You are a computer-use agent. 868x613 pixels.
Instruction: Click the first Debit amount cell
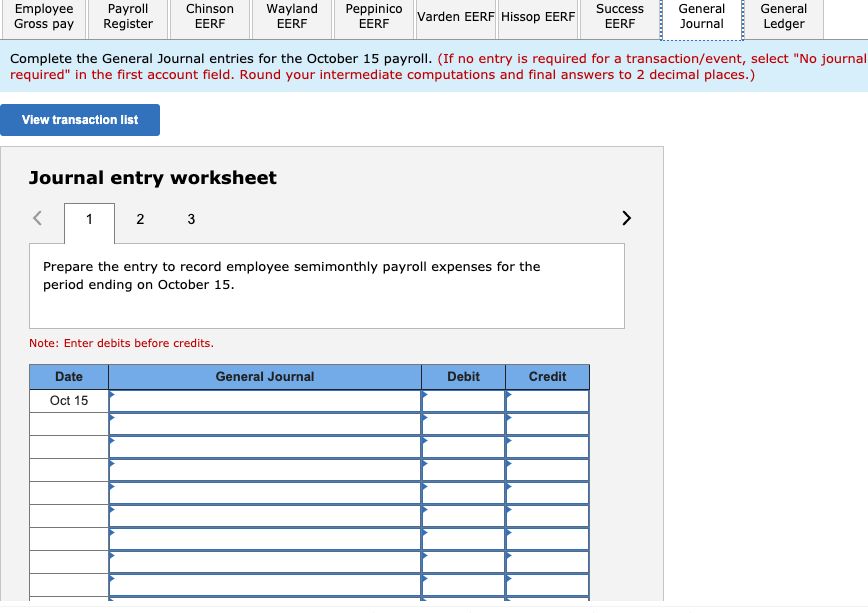(x=463, y=400)
